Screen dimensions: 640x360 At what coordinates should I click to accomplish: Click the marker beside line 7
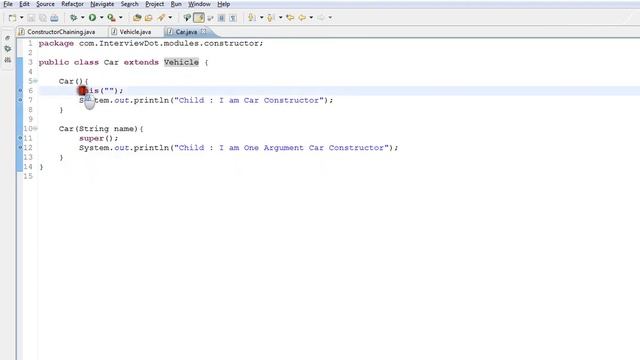pyautogui.click(x=20, y=100)
